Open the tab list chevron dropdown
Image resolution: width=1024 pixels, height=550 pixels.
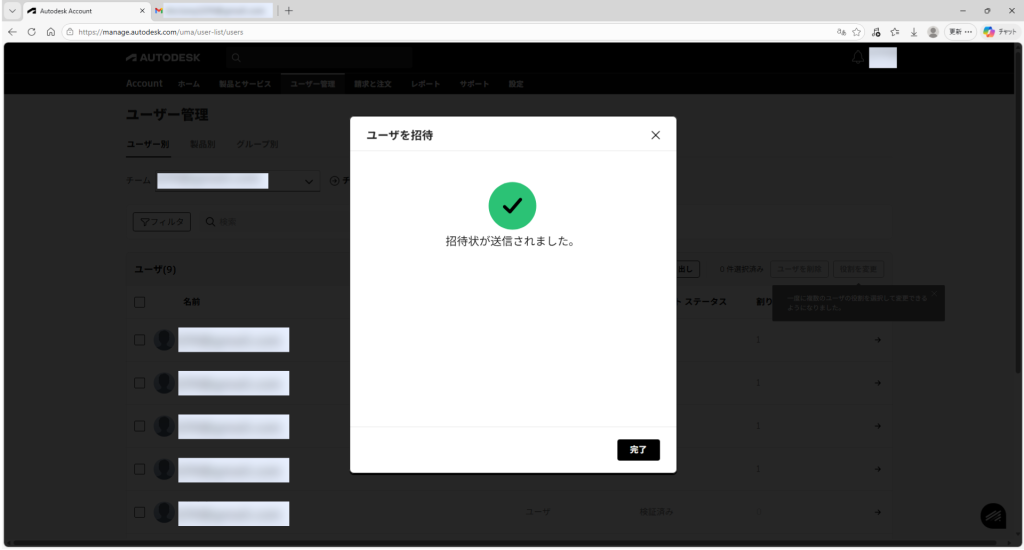pyautogui.click(x=12, y=11)
